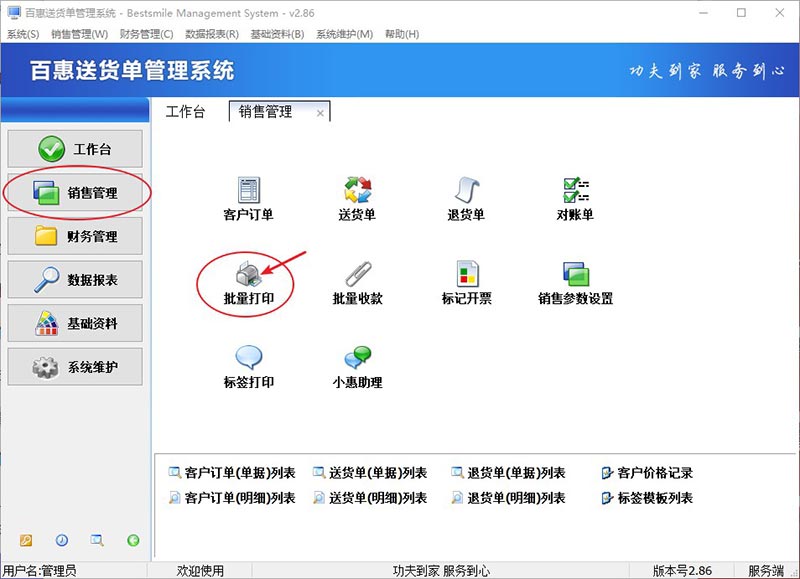800x579 pixels.
Task: Open 标签模板列表 link
Action: point(647,498)
